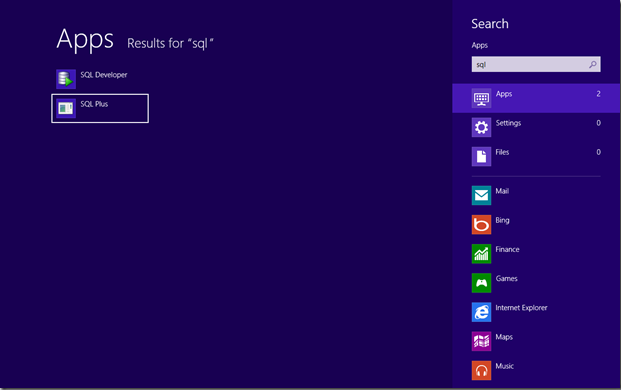
Task: Click the "Apps" category label
Action: tap(504, 94)
